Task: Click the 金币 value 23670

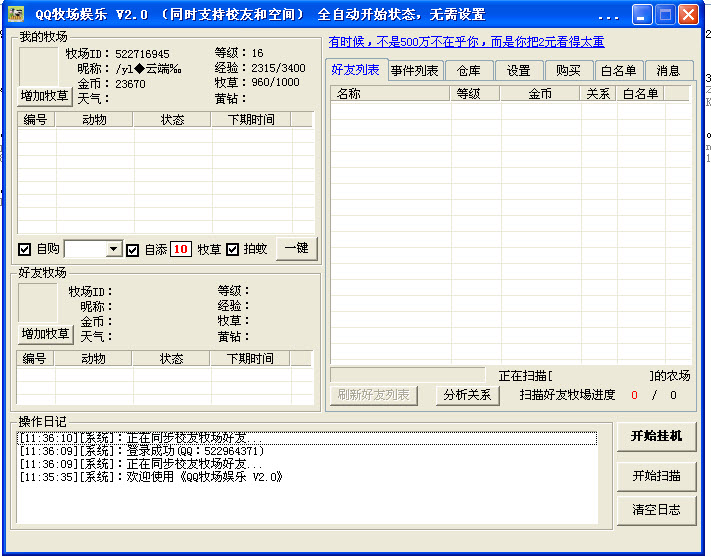Action: coord(130,84)
